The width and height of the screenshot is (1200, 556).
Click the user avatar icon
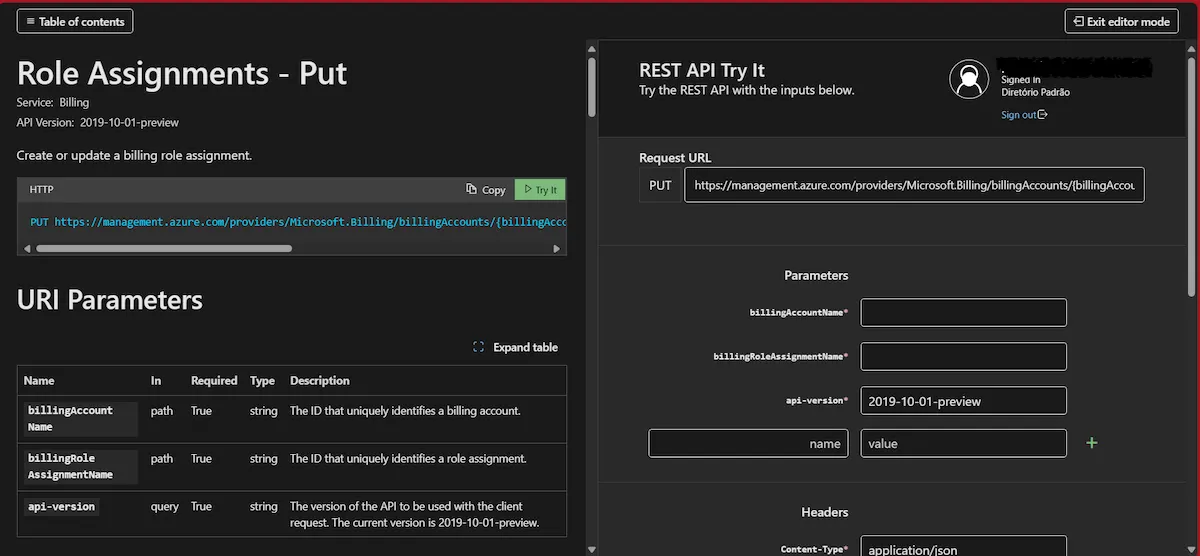pos(969,80)
